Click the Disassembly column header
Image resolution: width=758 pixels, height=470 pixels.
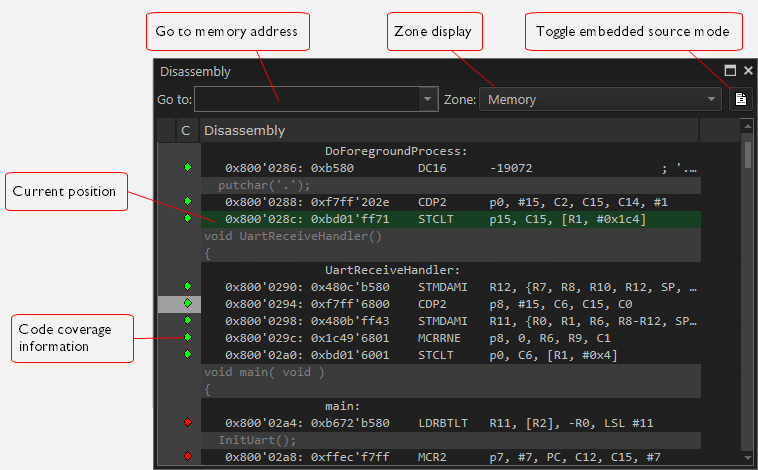449,131
